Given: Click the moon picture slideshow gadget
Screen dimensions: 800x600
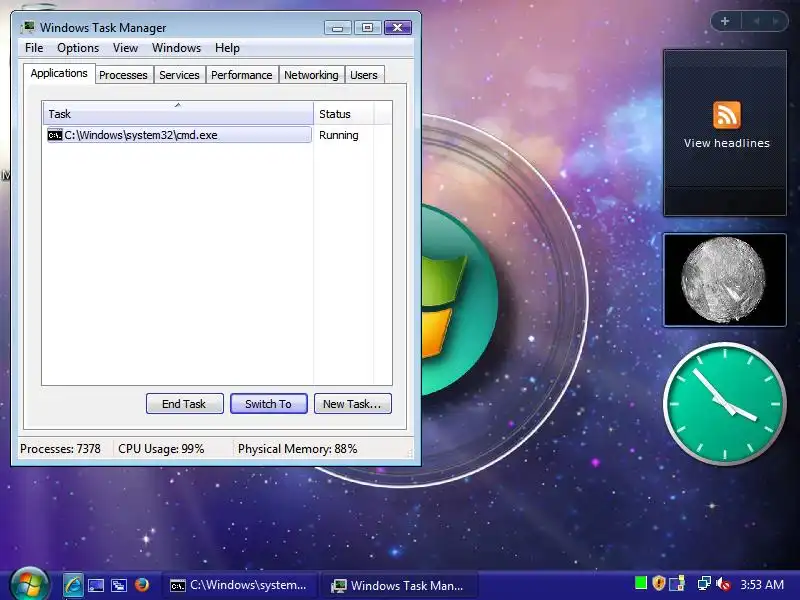Looking at the screenshot, I should tap(724, 280).
